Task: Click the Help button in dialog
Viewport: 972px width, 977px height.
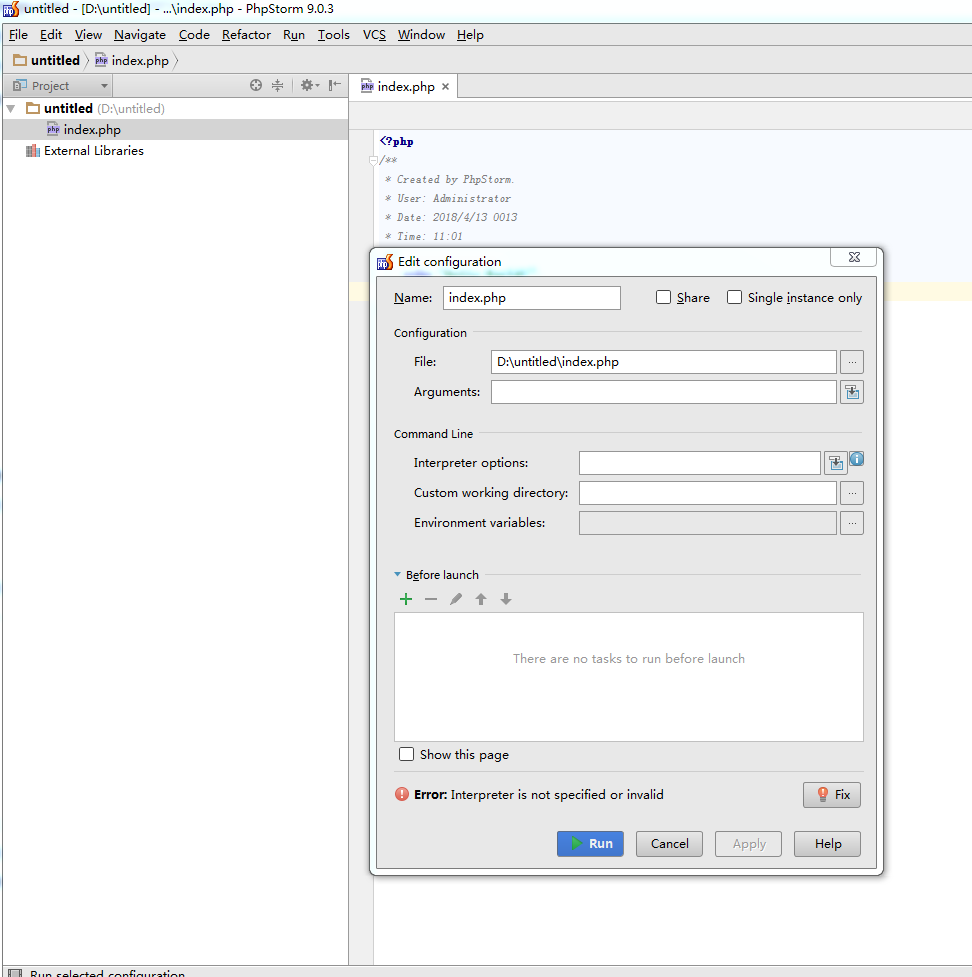Action: click(827, 844)
